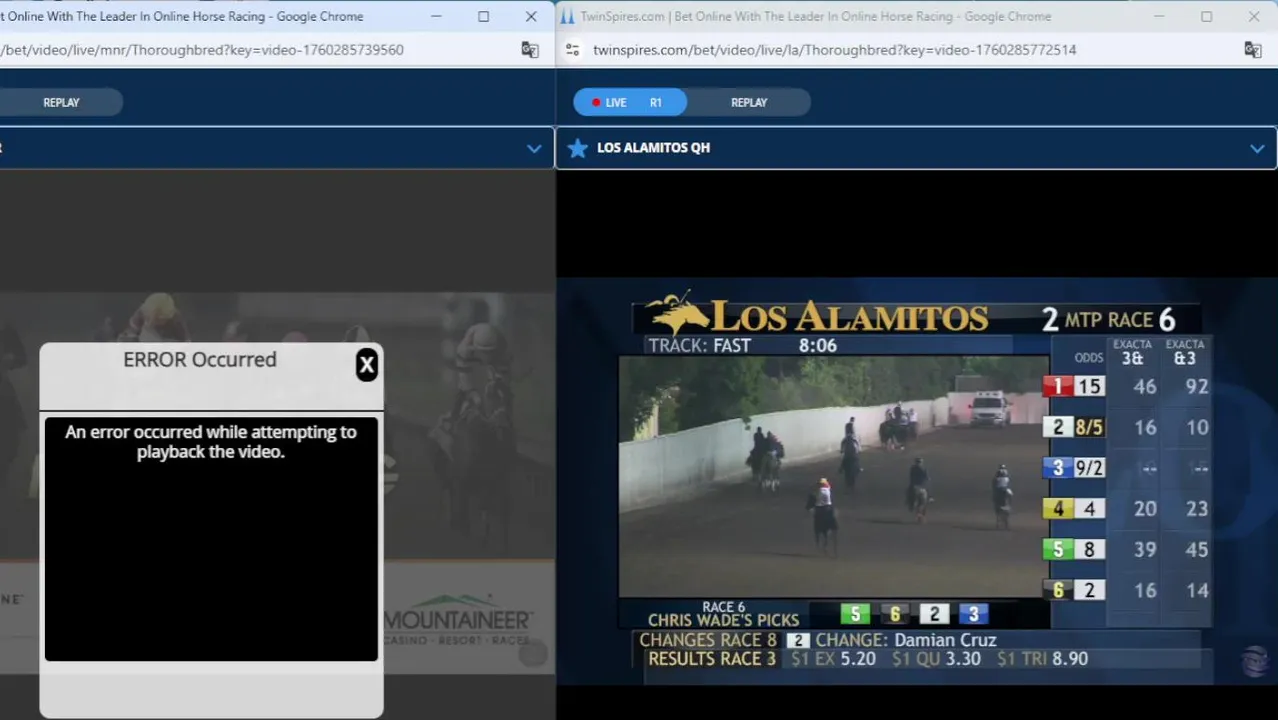This screenshot has height=720, width=1278.
Task: Select REPLAY tab in left window
Action: click(61, 102)
